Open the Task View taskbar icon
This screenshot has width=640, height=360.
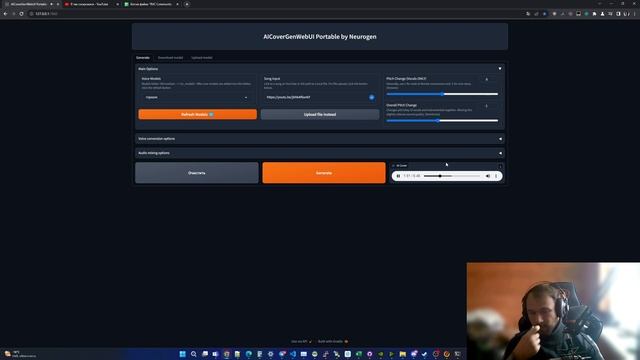pos(204,354)
